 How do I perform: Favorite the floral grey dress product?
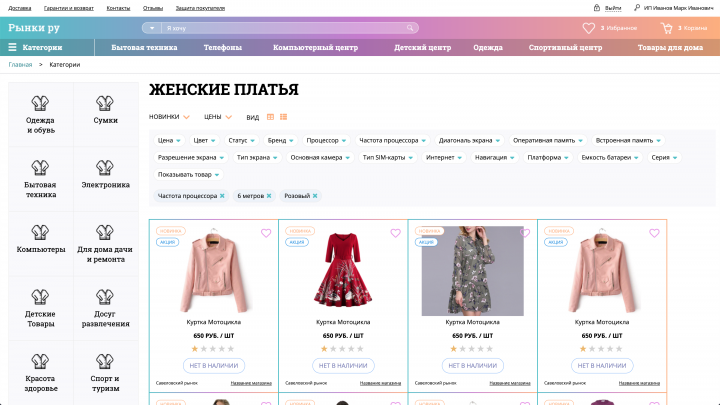(525, 233)
